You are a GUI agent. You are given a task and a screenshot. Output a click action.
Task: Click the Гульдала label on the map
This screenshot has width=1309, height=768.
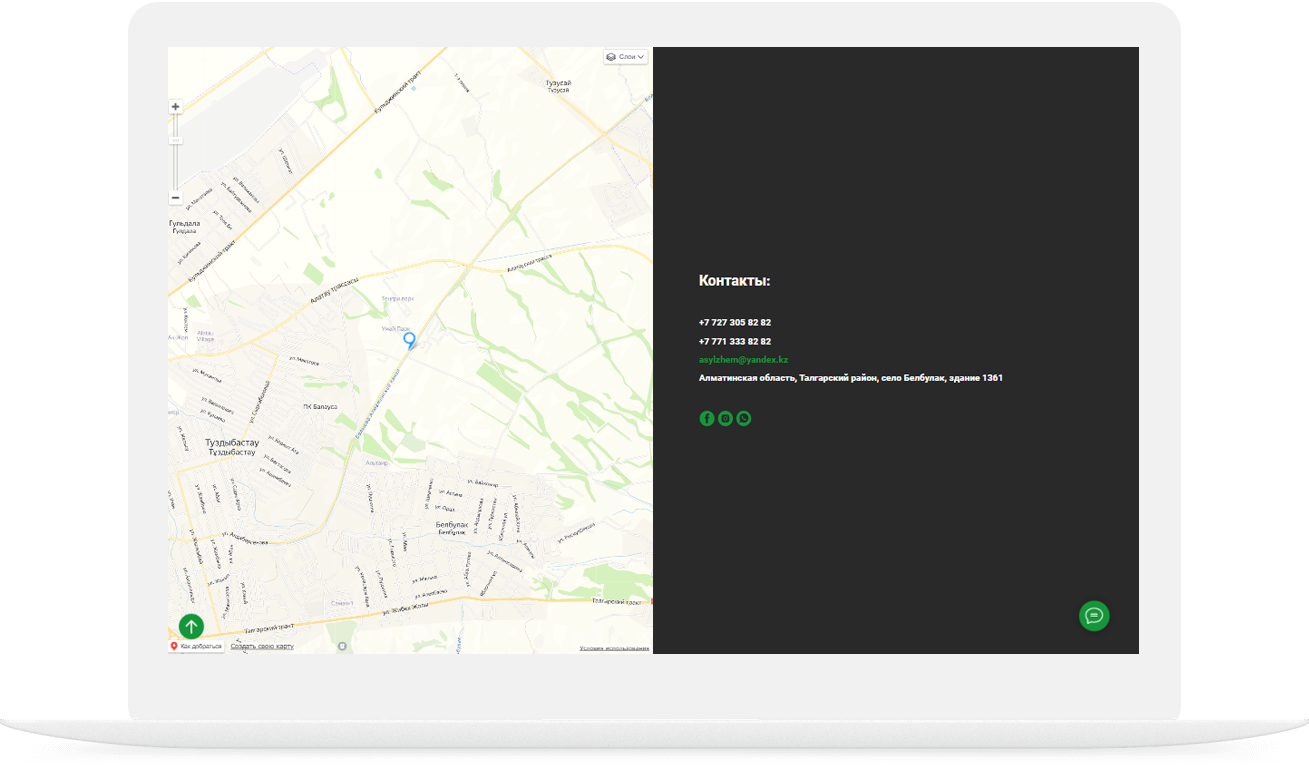pos(184,224)
